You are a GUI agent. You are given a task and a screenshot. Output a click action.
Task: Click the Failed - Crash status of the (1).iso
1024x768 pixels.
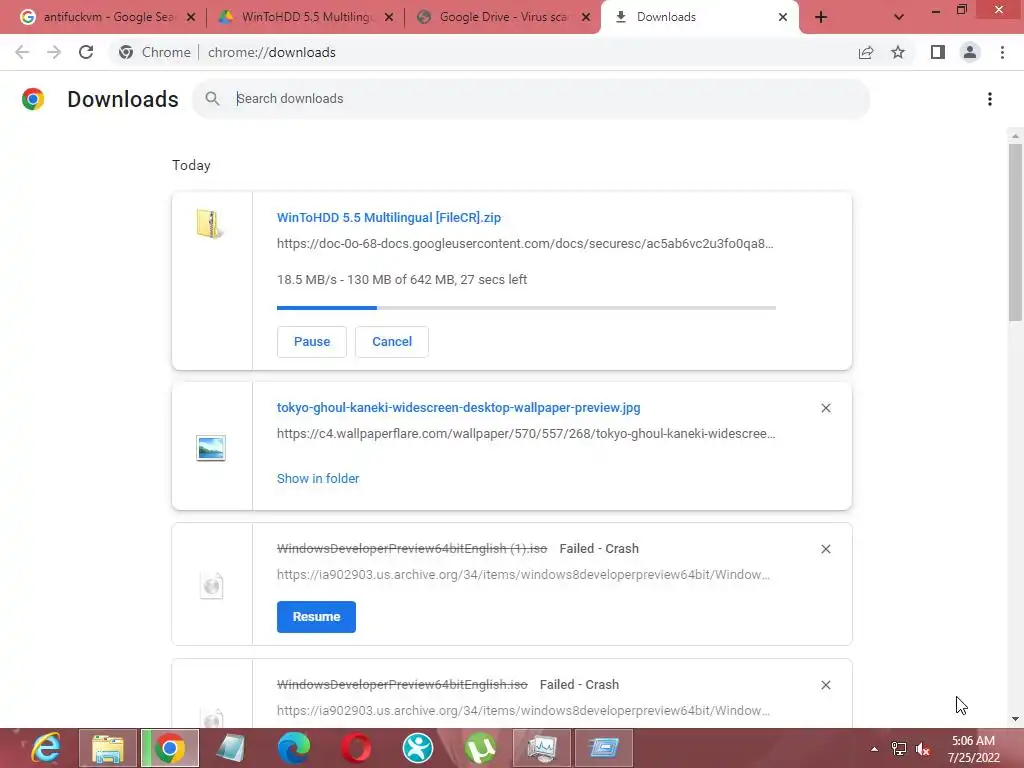click(x=599, y=549)
